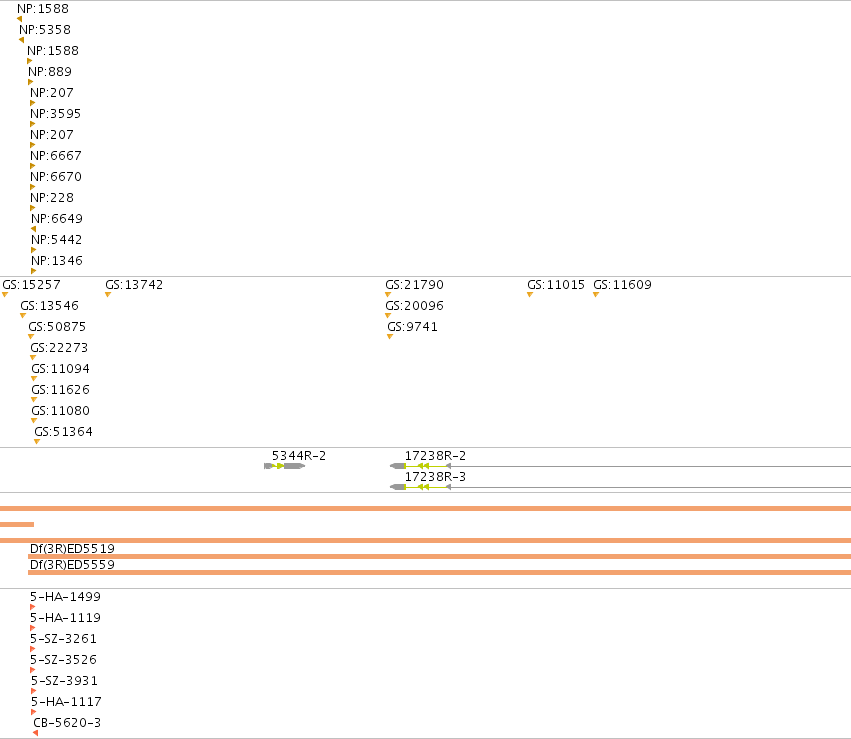
Task: Click the down triangle under GS:15257
Action: (x=5, y=295)
